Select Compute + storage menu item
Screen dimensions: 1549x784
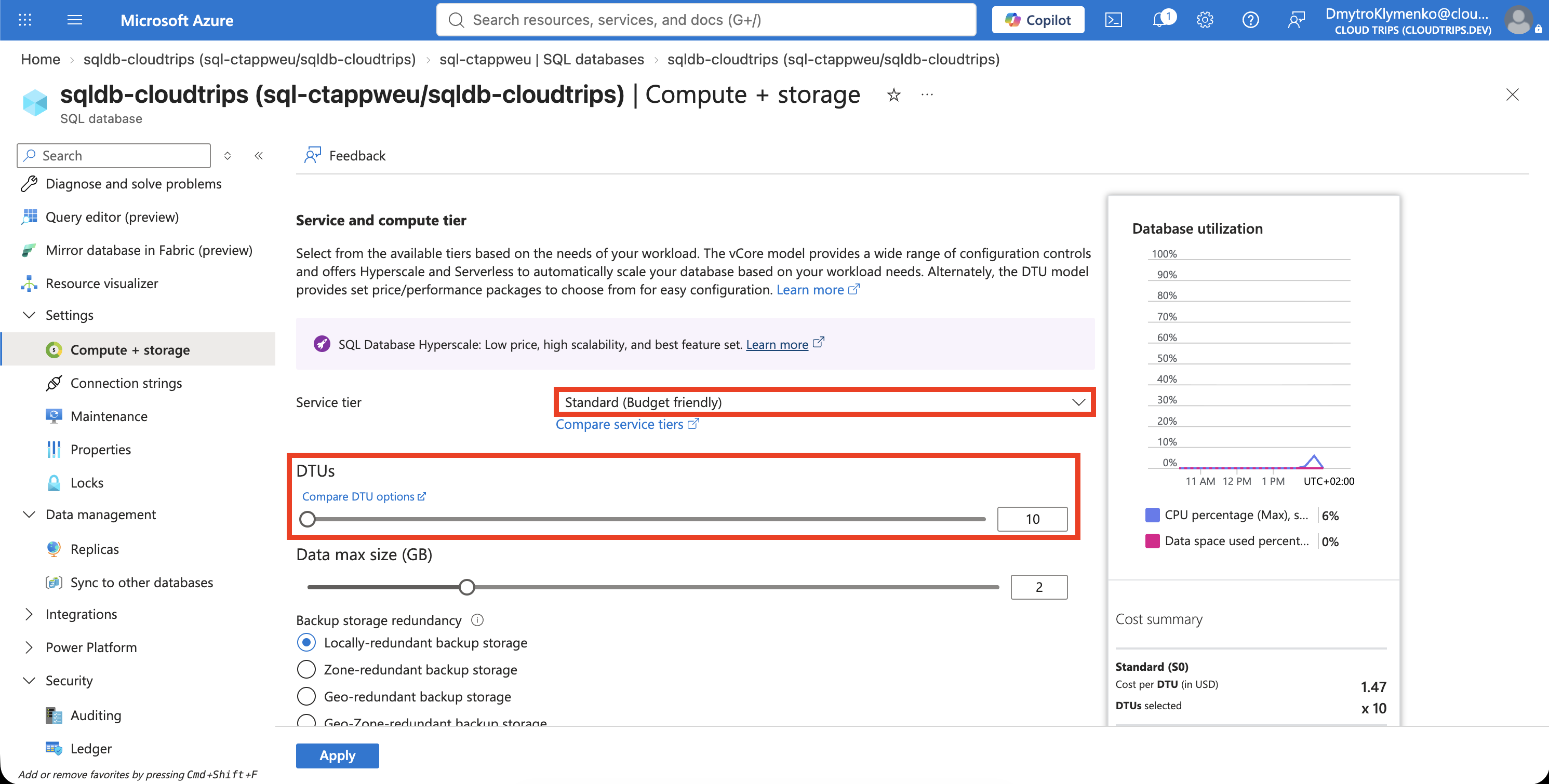pos(139,349)
